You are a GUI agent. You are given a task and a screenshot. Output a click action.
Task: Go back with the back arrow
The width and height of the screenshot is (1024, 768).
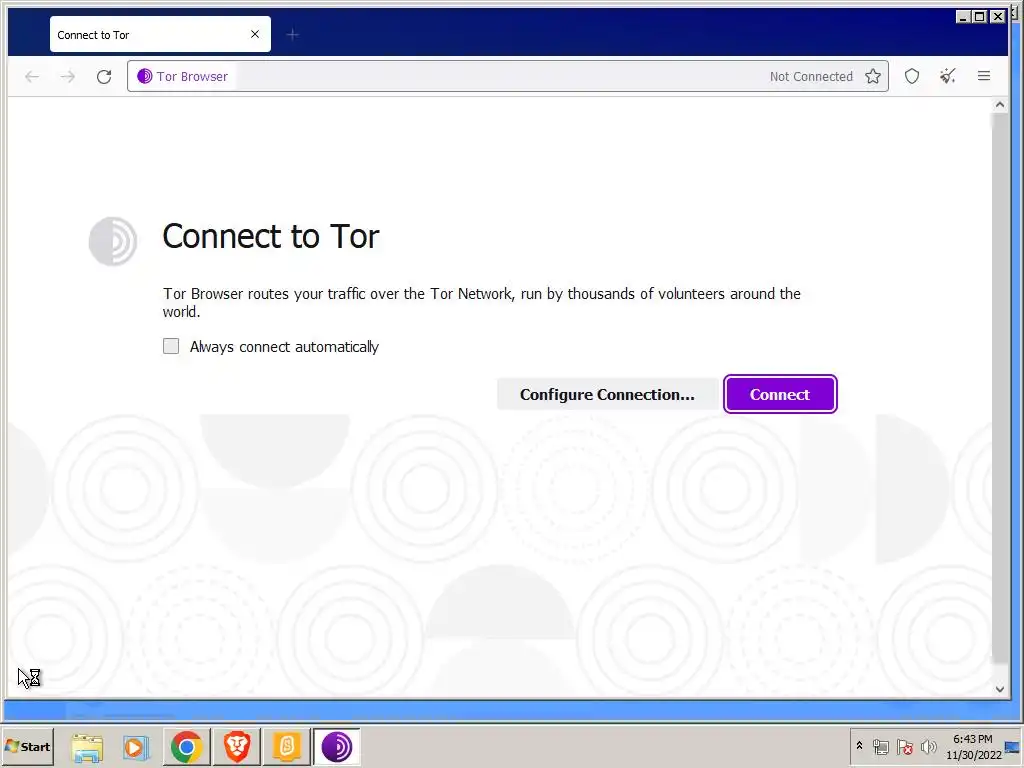coord(32,76)
